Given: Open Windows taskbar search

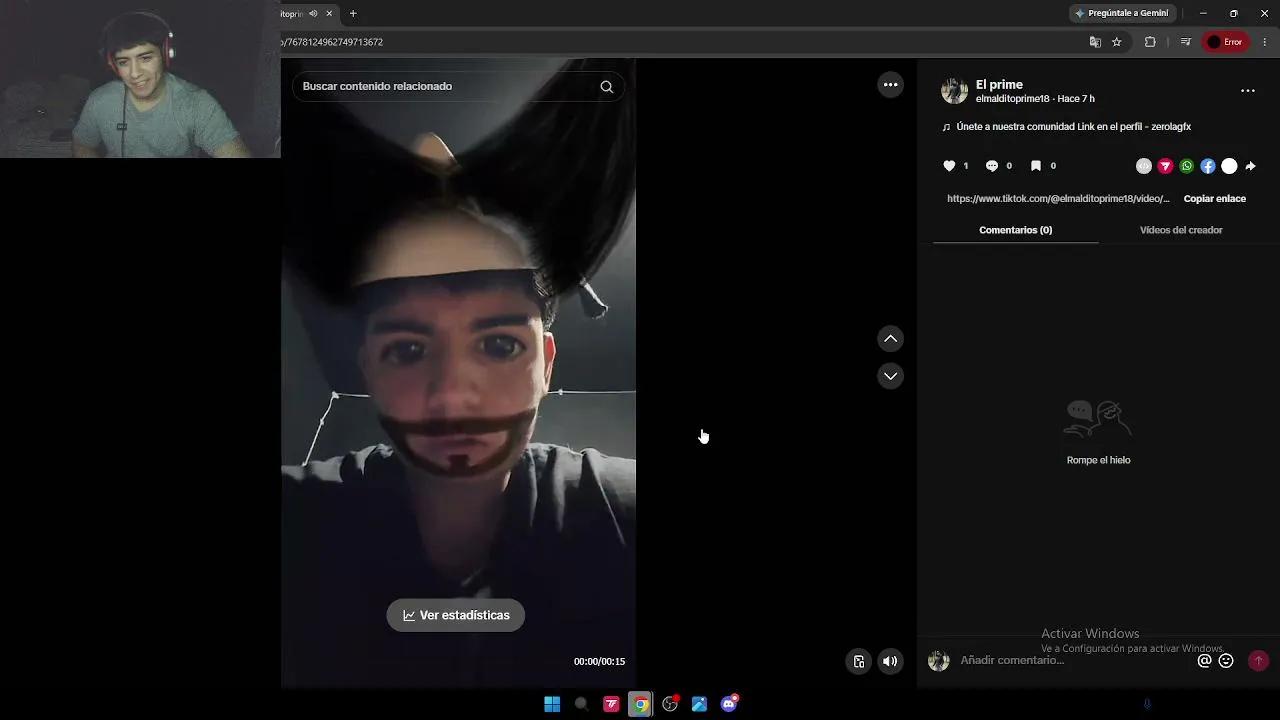Looking at the screenshot, I should tap(581, 704).
